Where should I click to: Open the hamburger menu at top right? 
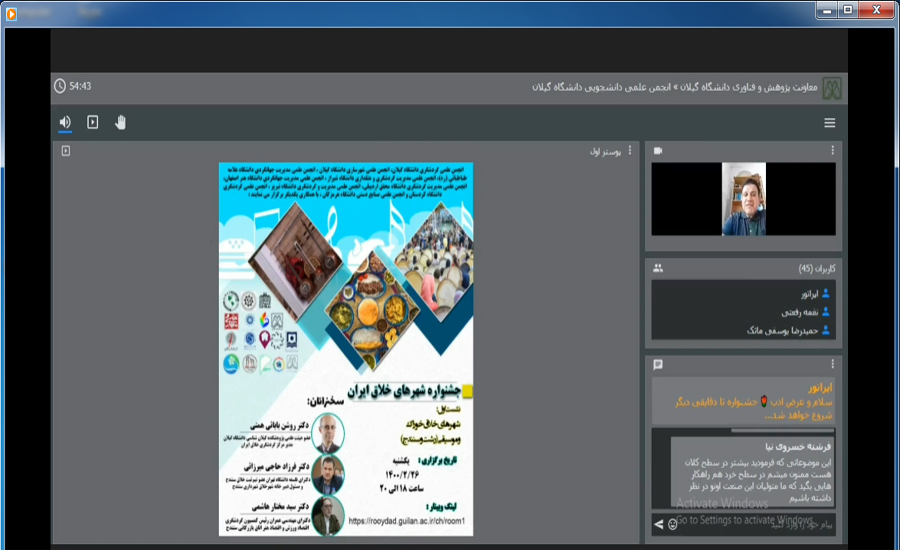click(x=829, y=123)
